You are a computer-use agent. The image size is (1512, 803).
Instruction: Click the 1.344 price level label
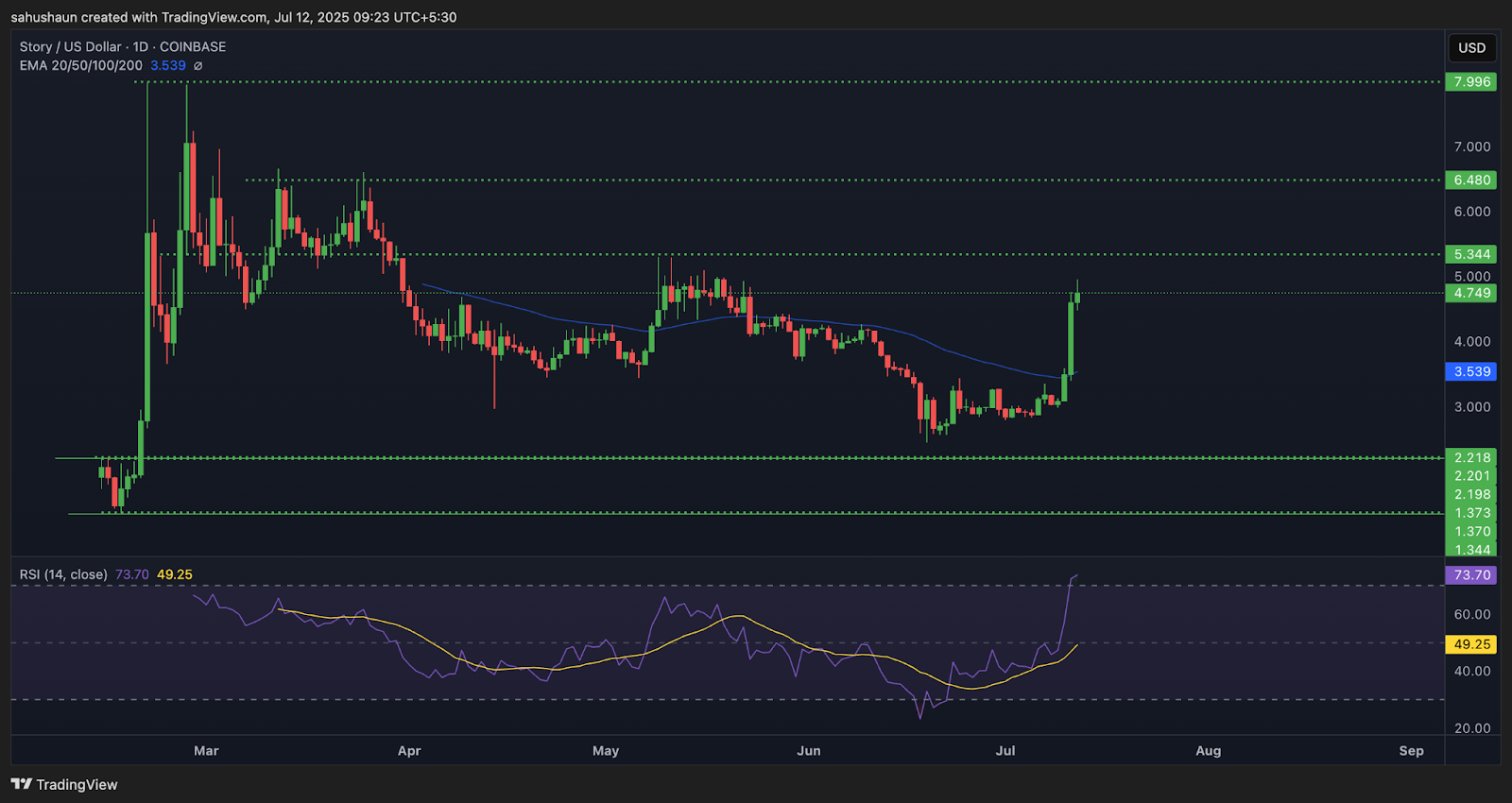tap(1471, 550)
